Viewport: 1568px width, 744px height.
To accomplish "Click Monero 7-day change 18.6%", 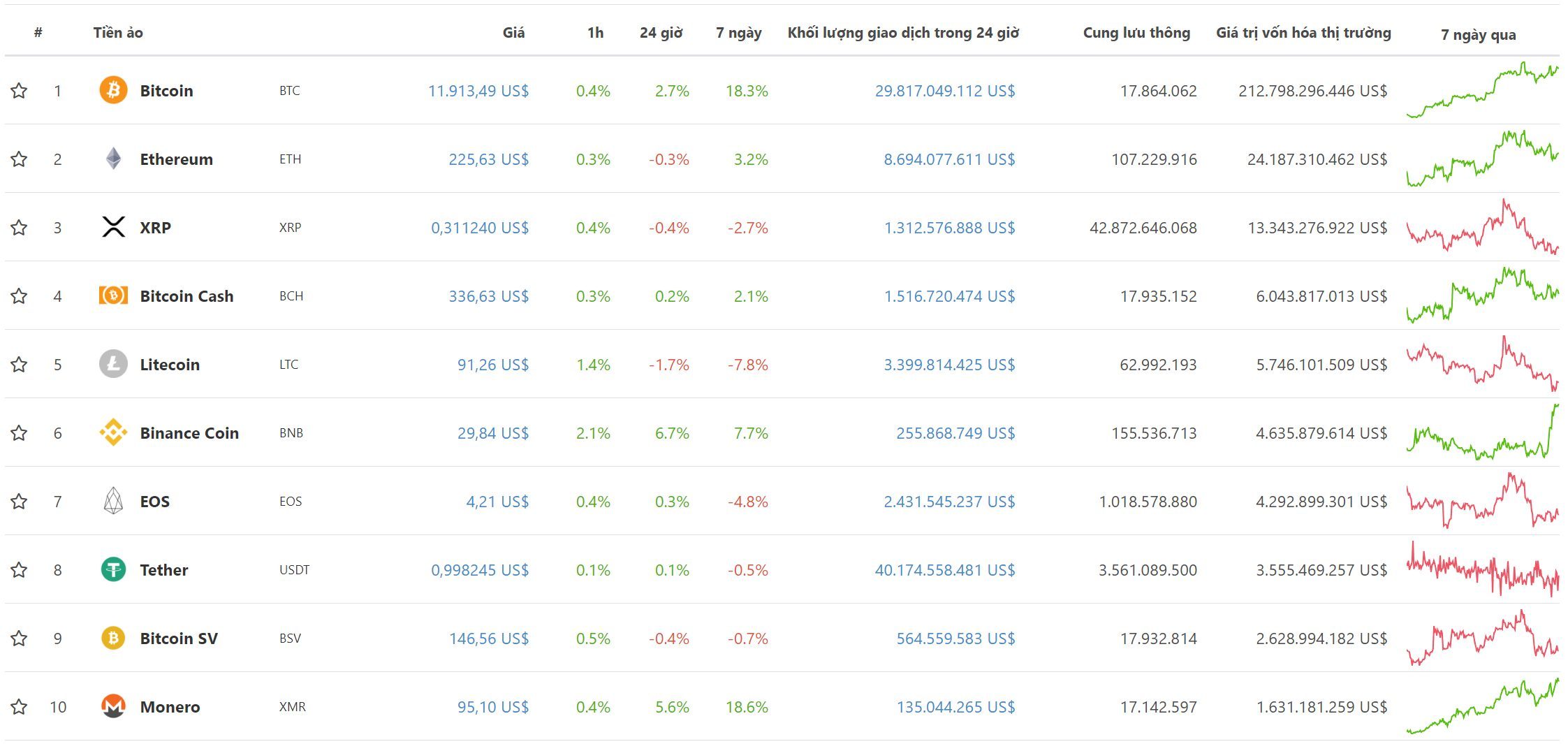I will pos(747,706).
